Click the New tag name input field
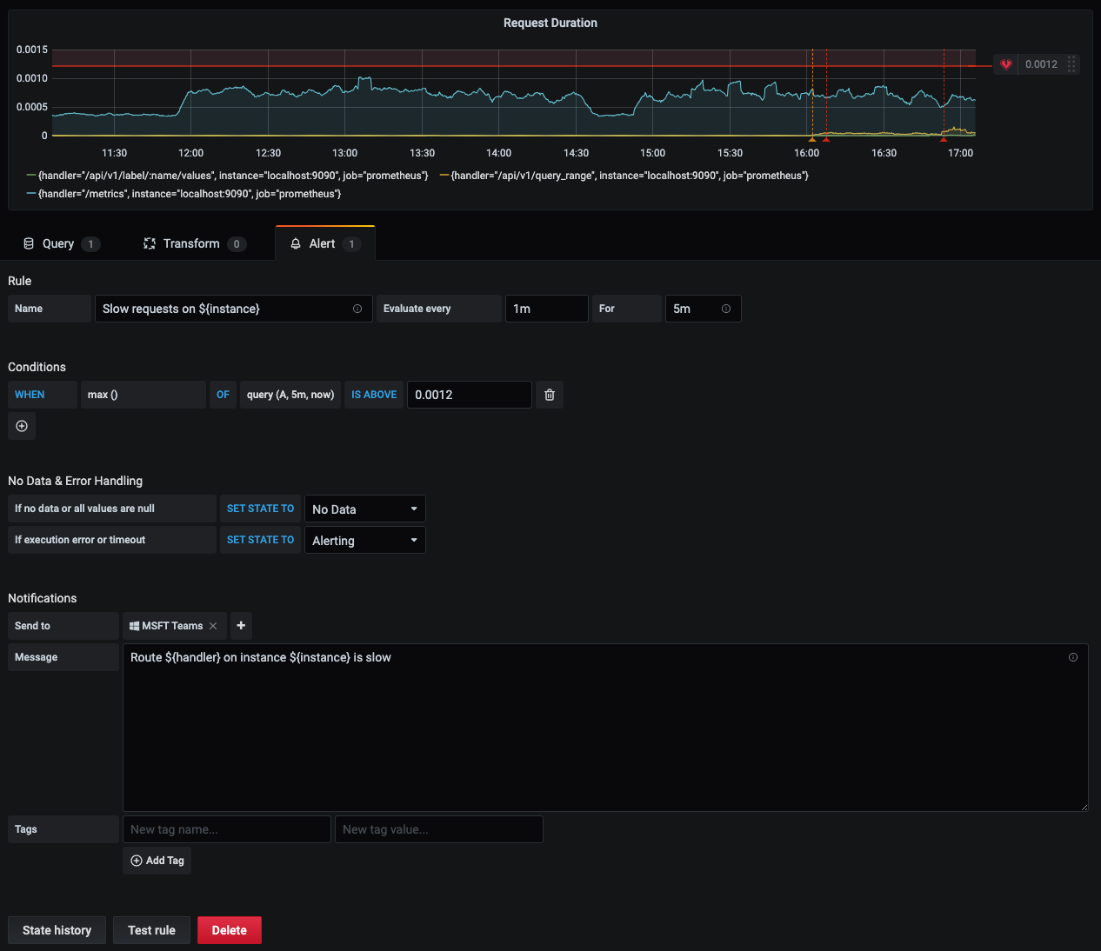This screenshot has width=1101, height=951. click(226, 828)
